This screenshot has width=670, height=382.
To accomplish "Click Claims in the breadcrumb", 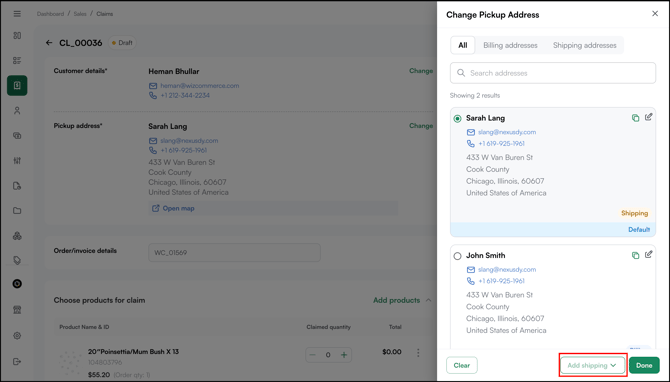I will 105,14.
